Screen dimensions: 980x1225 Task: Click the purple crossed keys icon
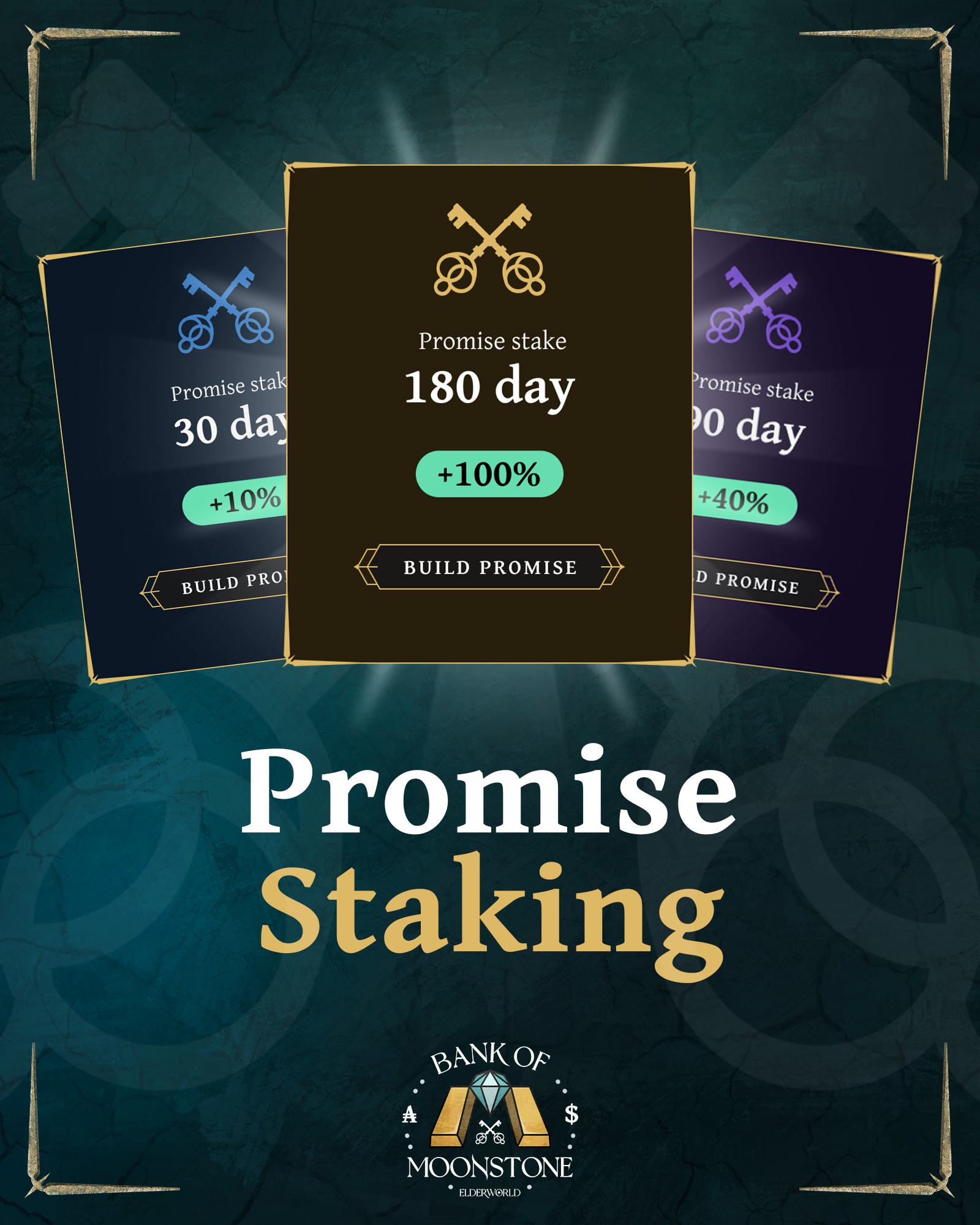[755, 309]
